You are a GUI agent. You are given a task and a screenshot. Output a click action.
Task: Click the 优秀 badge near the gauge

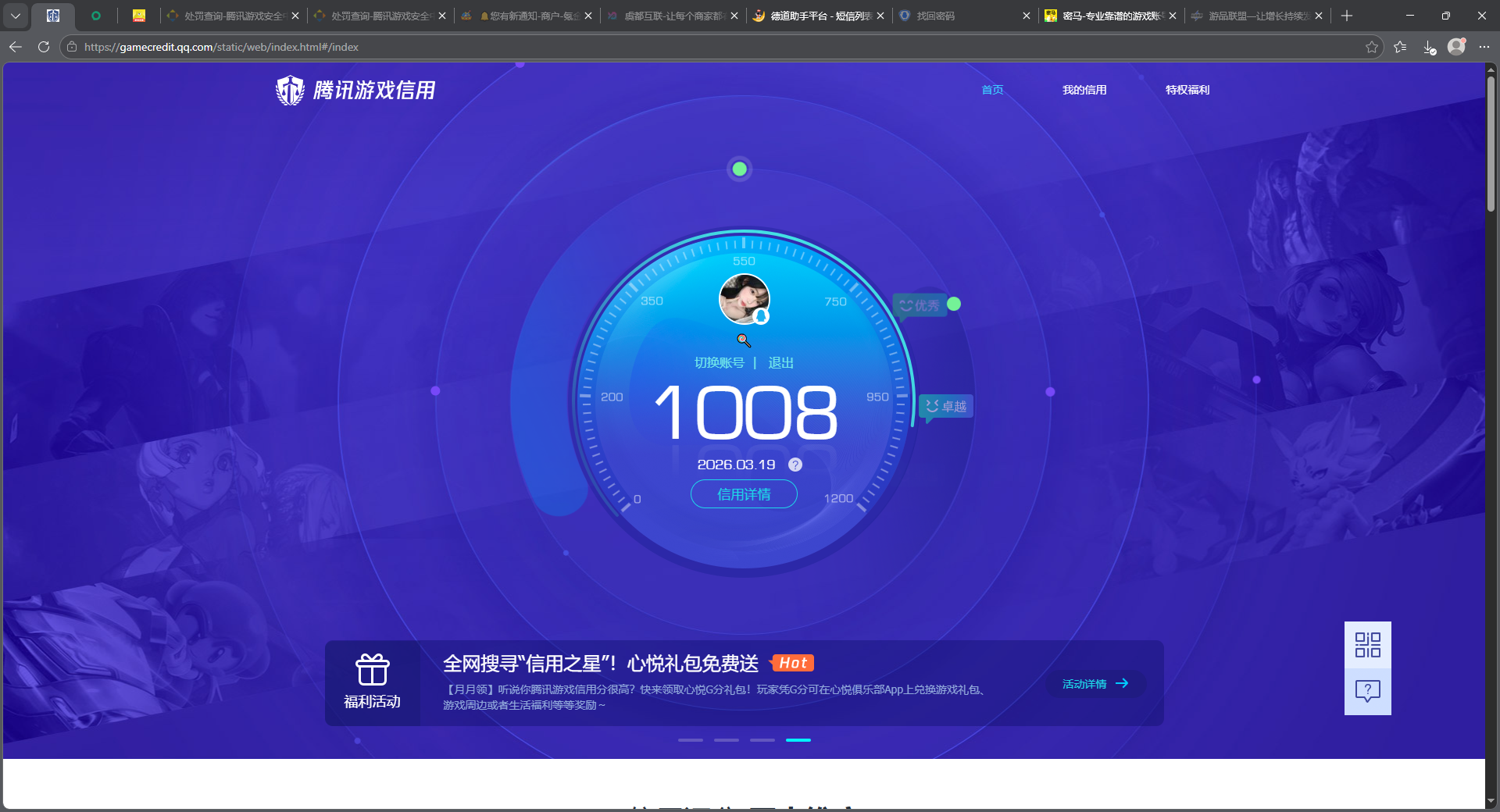[920, 305]
